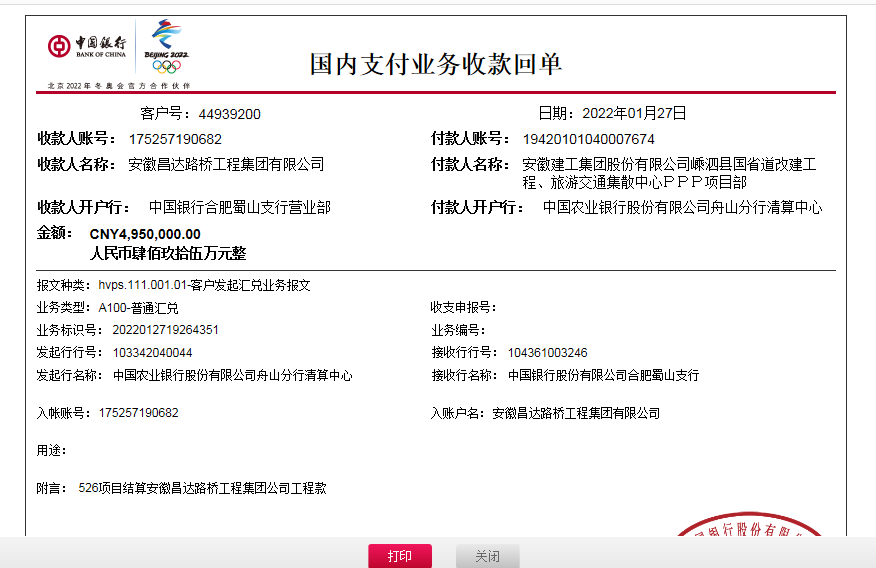Screen dimensions: 876x568
Task: Click the red bank seal stamp
Action: coord(750,529)
